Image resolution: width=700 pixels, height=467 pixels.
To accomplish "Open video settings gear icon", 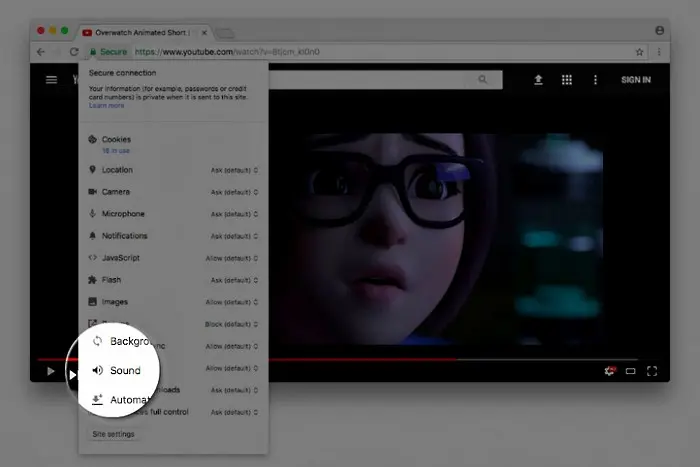I will point(609,371).
